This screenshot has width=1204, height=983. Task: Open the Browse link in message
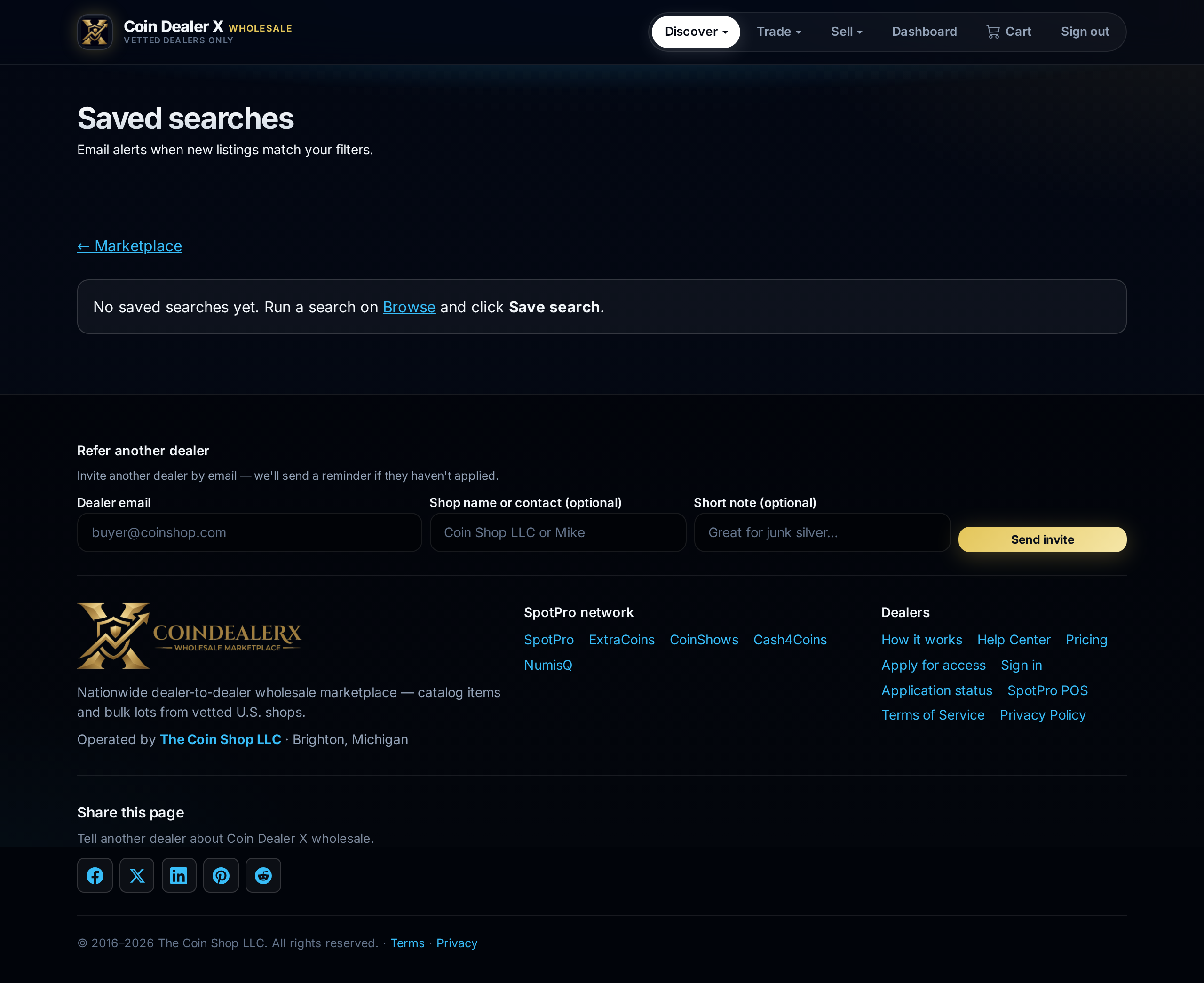pos(409,307)
